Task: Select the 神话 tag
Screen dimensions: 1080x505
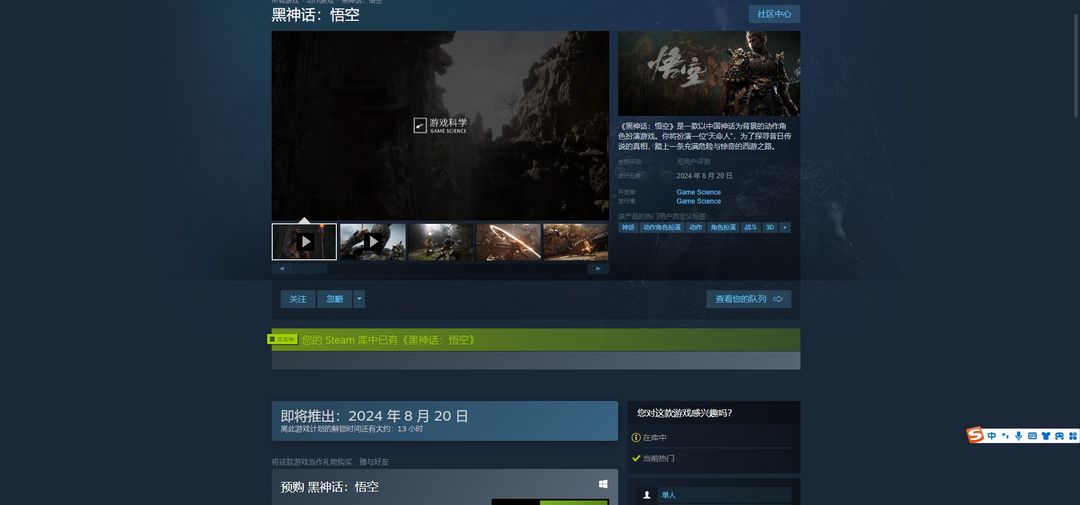Action: coord(628,227)
